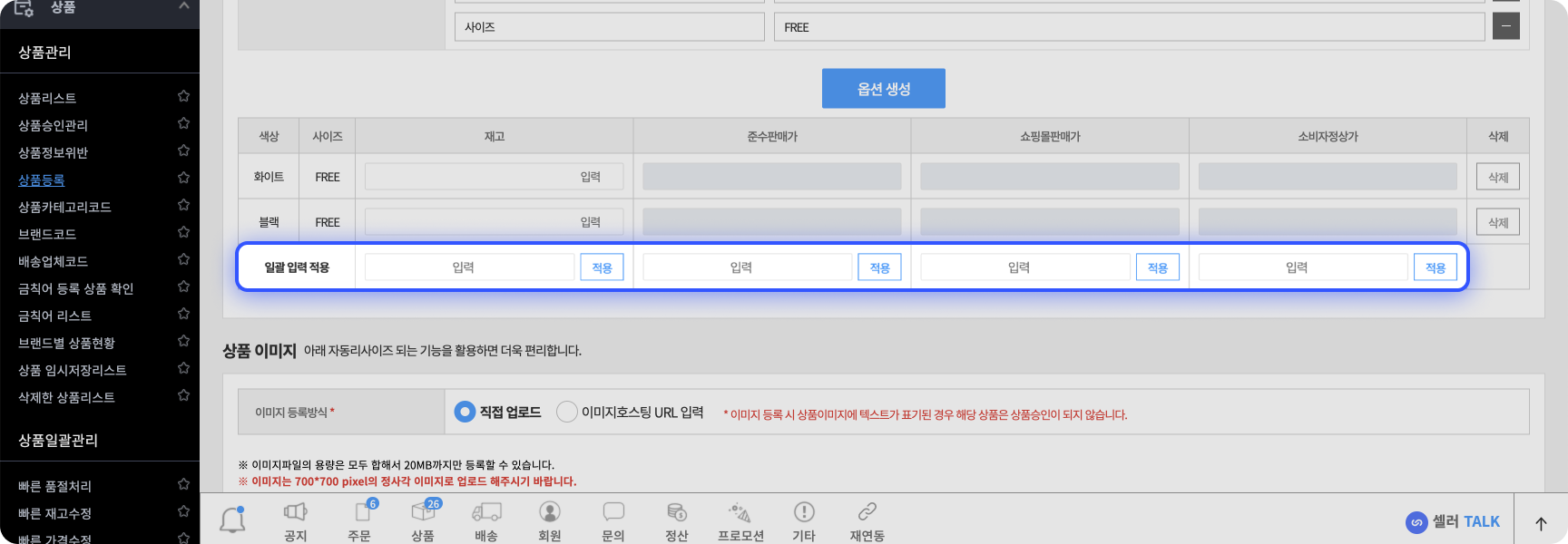The width and height of the screenshot is (1568, 544).
Task: Collapse the 상품 sidebar section chevron
Action: click(184, 6)
